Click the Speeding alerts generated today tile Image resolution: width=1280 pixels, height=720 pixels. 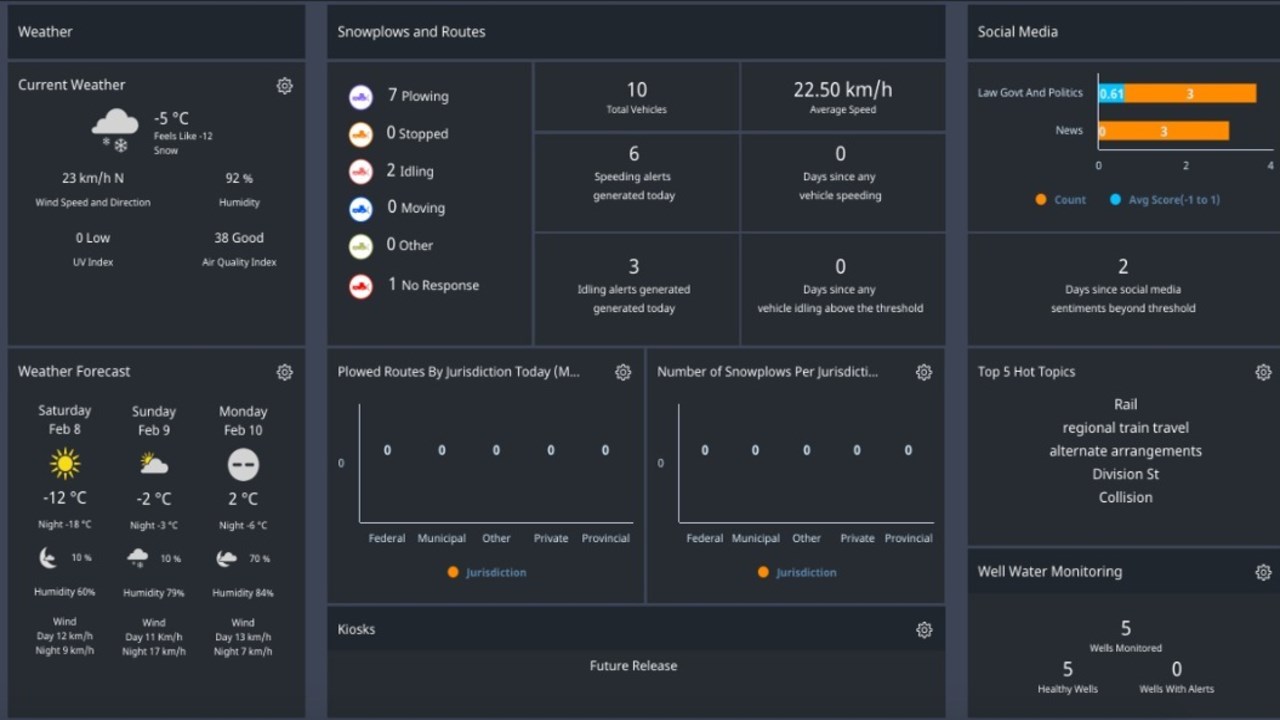636,182
